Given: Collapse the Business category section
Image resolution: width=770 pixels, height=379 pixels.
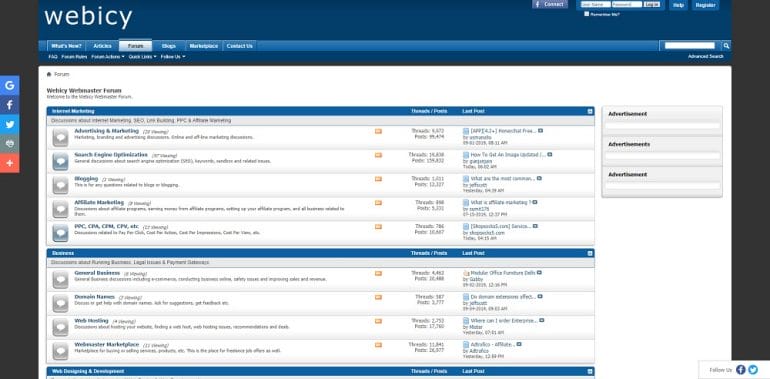Looking at the screenshot, I should coord(590,253).
